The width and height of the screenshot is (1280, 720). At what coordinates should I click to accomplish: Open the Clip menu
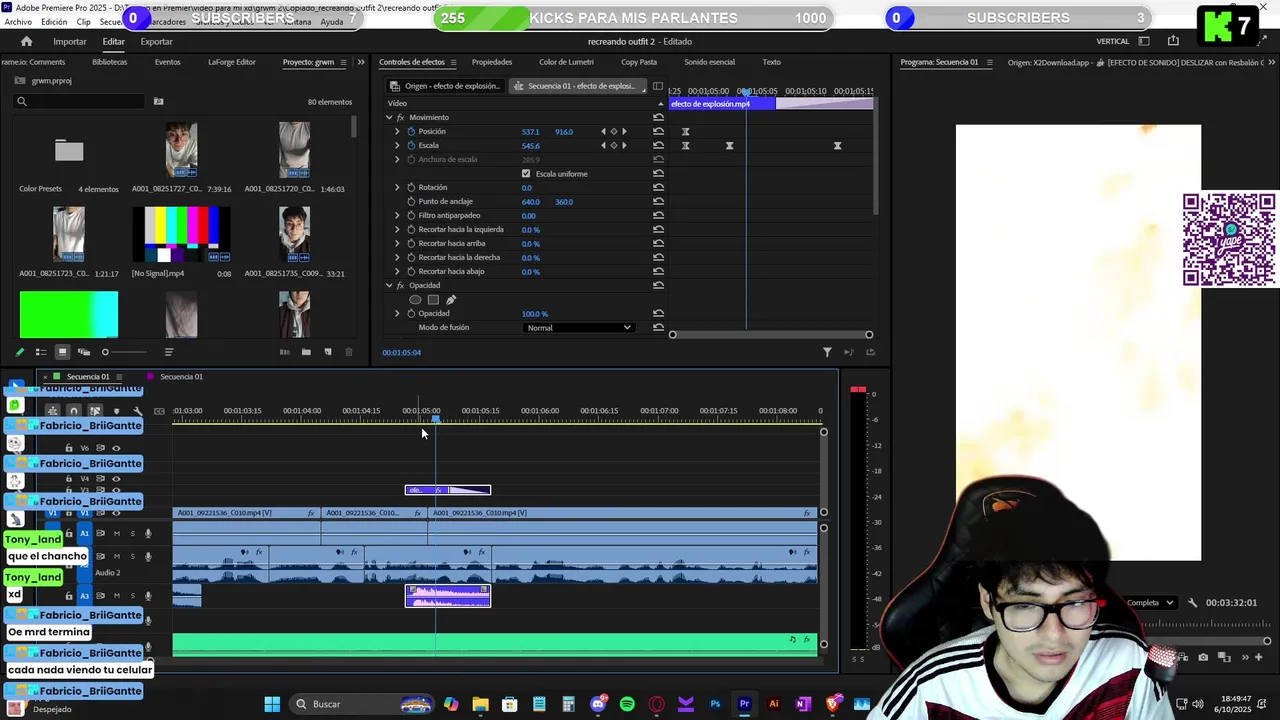(83, 21)
